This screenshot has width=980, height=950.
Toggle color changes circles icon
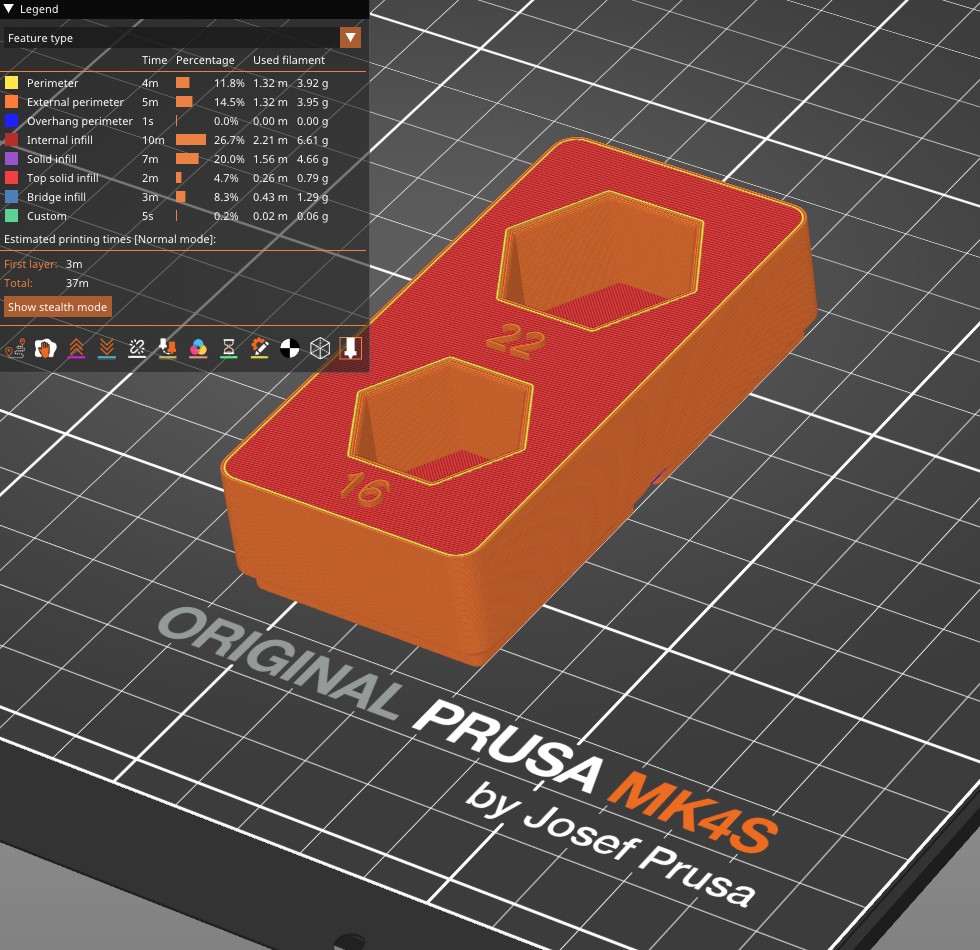(198, 348)
